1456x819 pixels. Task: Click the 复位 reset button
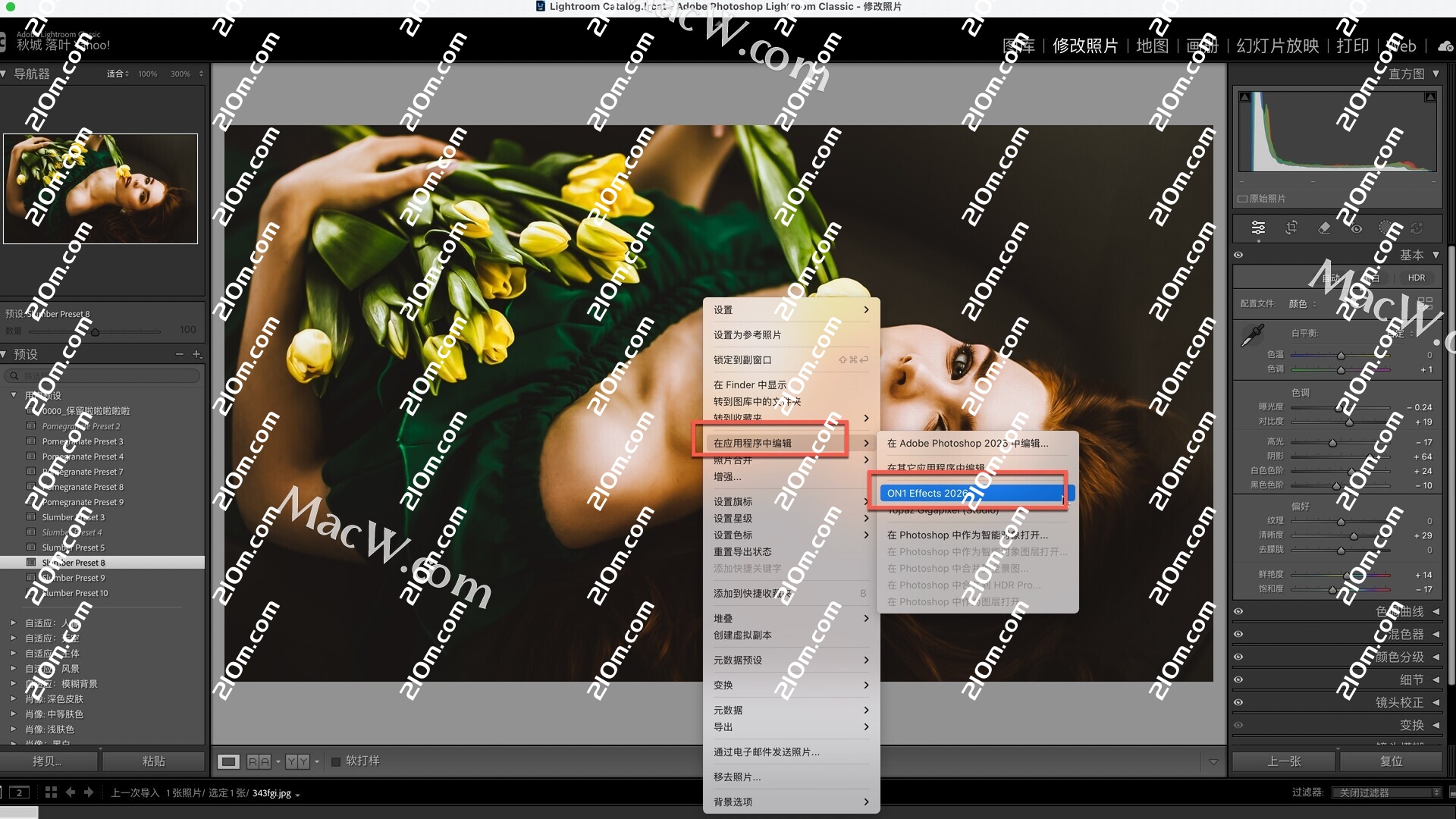1391,761
